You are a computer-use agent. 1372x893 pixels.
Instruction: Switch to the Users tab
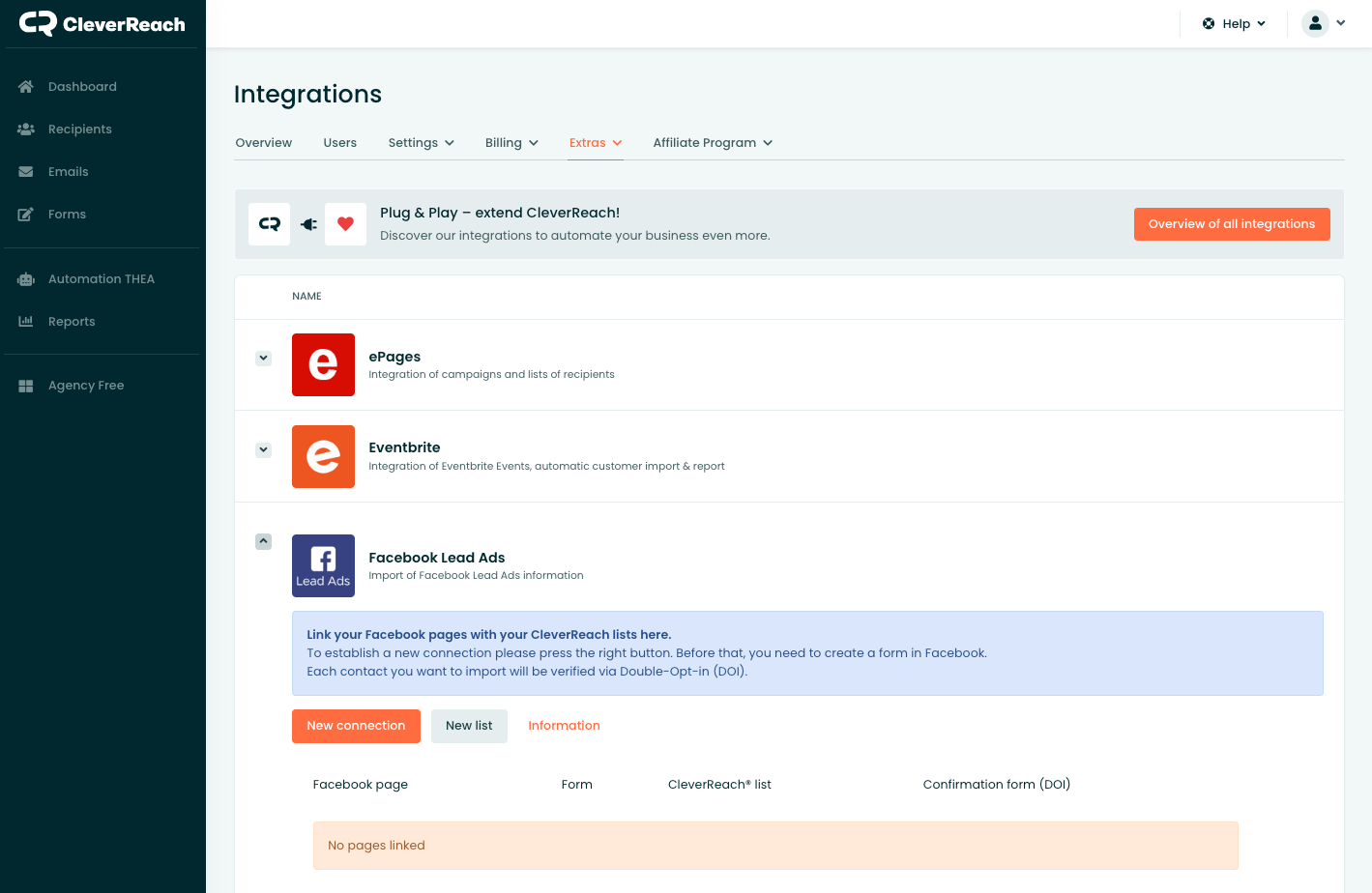click(339, 143)
